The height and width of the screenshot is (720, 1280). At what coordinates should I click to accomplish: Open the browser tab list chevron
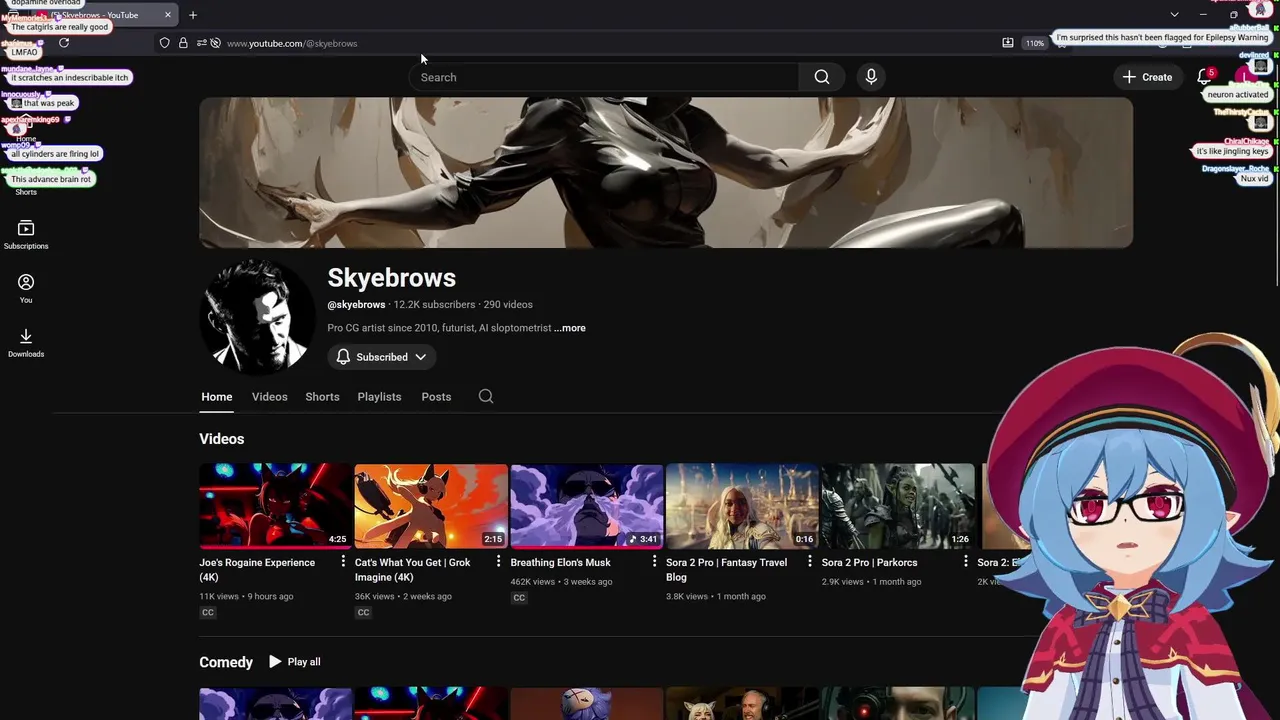click(x=1174, y=15)
